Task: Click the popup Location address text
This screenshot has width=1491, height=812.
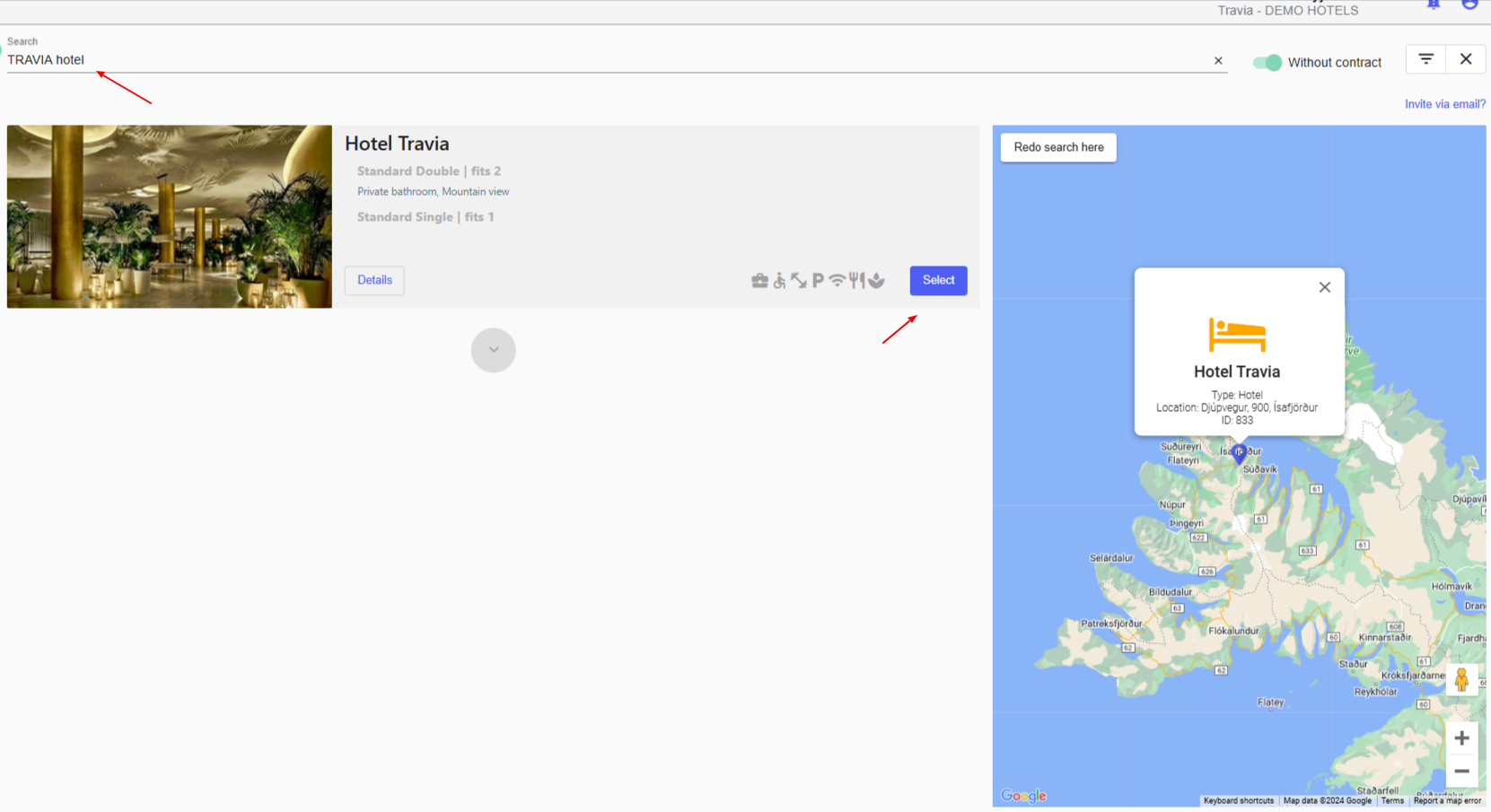Action: (x=1237, y=407)
